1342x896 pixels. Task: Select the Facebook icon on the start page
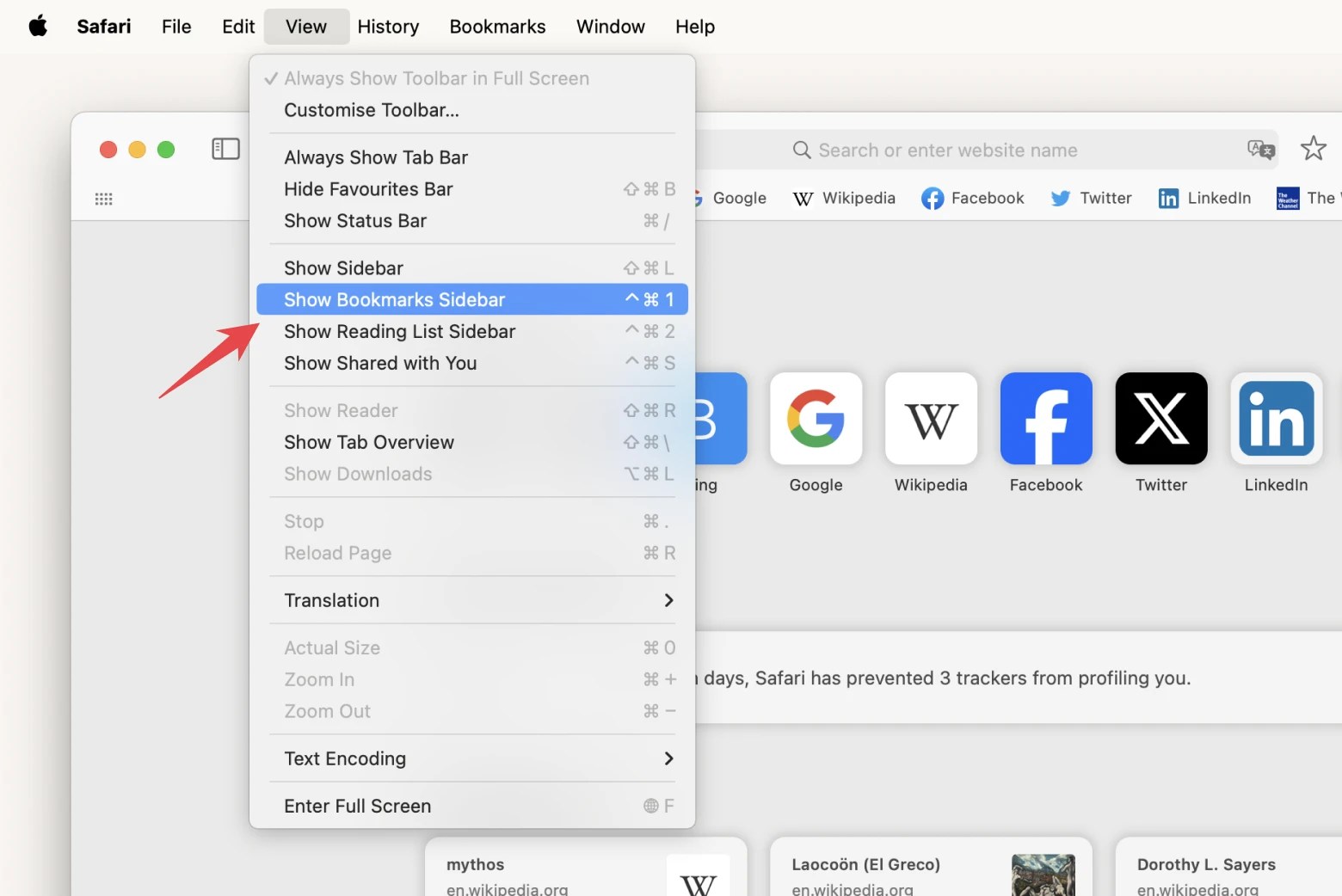[x=1045, y=419]
